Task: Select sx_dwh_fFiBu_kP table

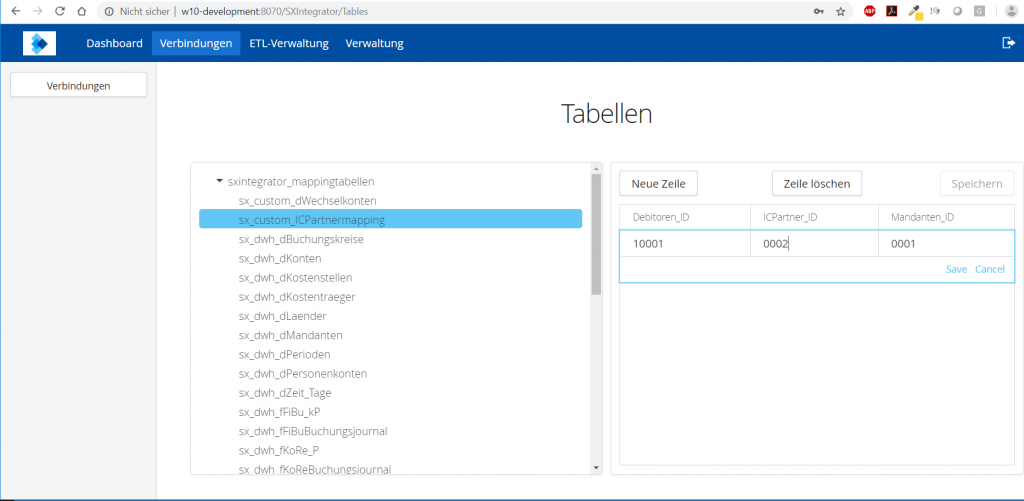Action: click(280, 412)
